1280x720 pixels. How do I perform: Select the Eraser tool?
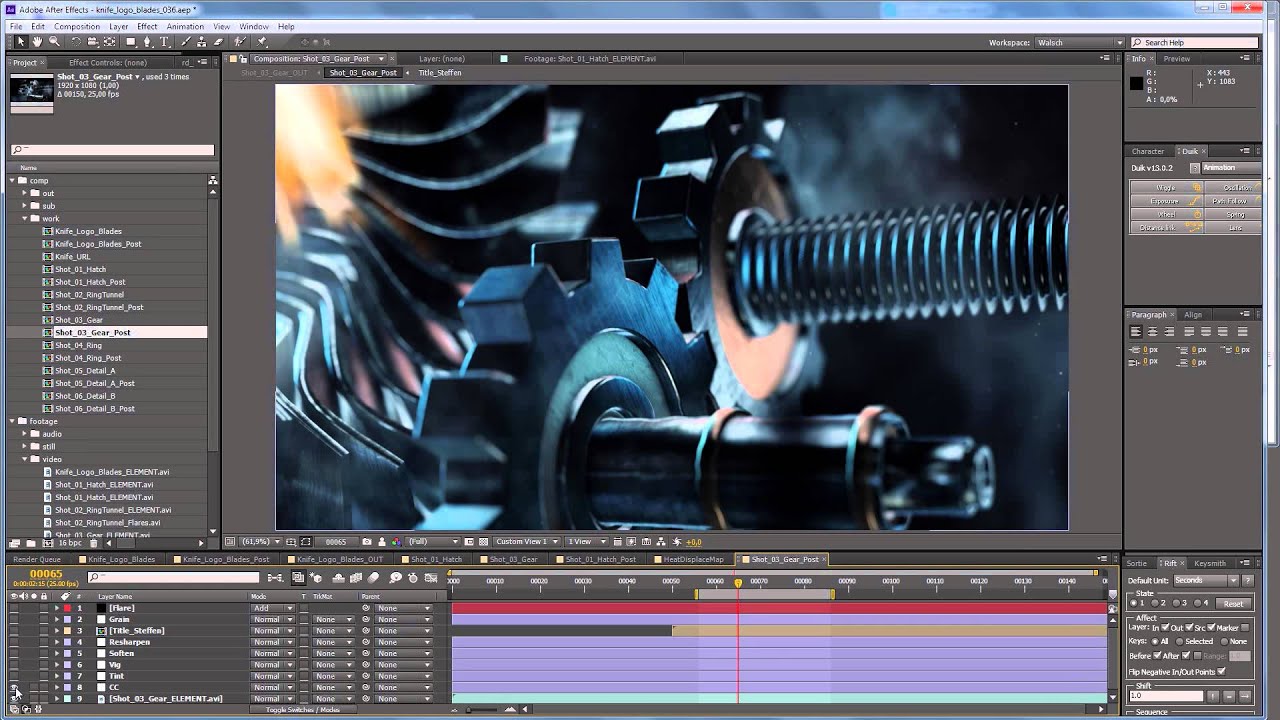coord(218,42)
